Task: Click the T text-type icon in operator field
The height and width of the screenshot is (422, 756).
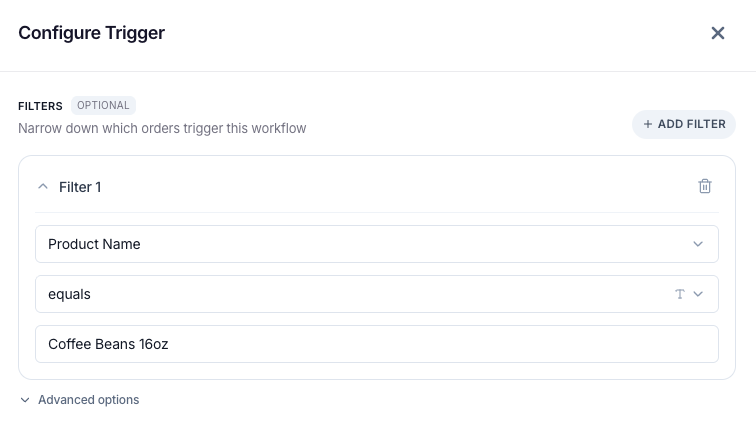Action: (680, 294)
